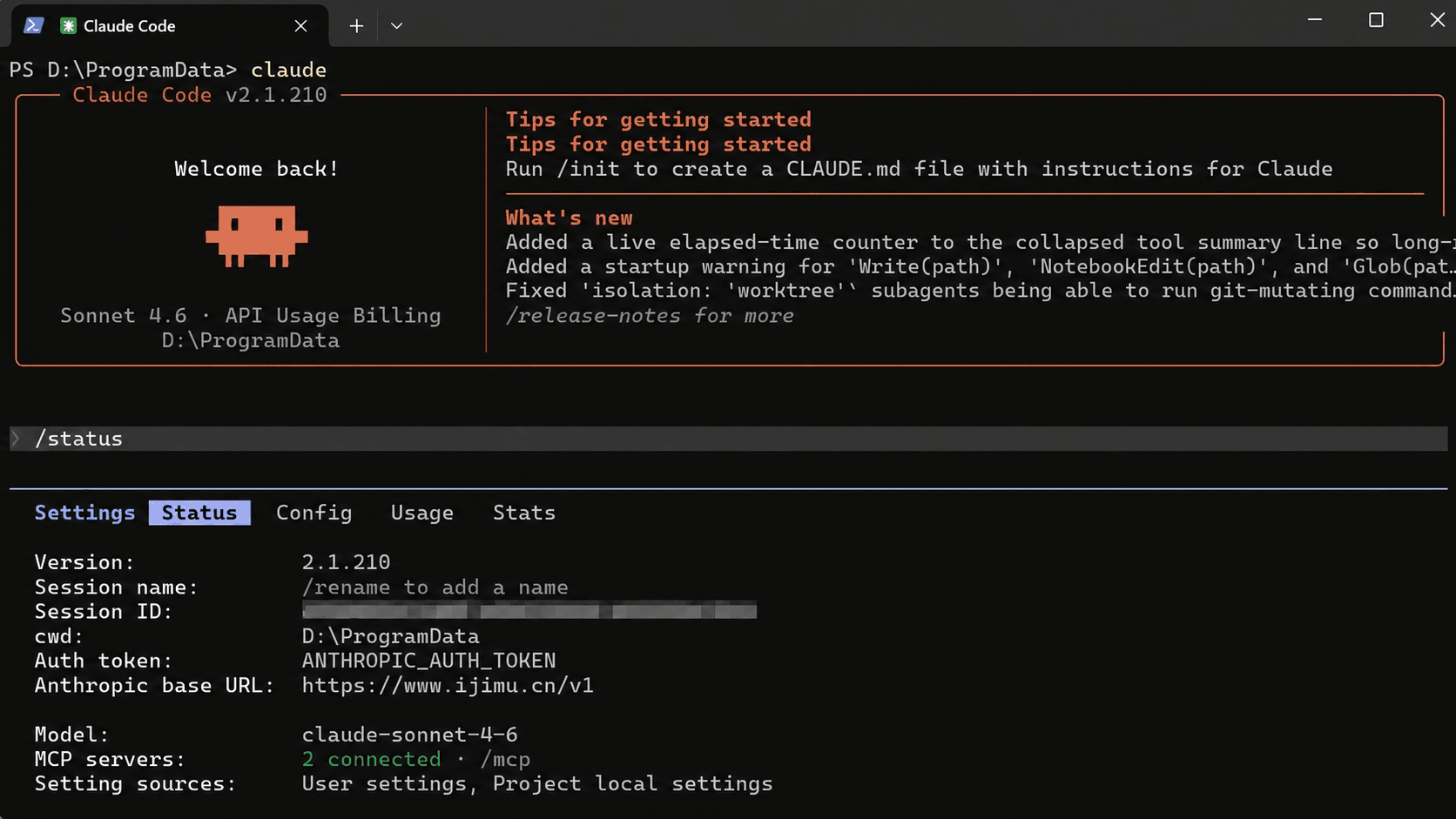Open a new terminal tab with plus
The width and height of the screenshot is (1456, 819).
(x=356, y=25)
